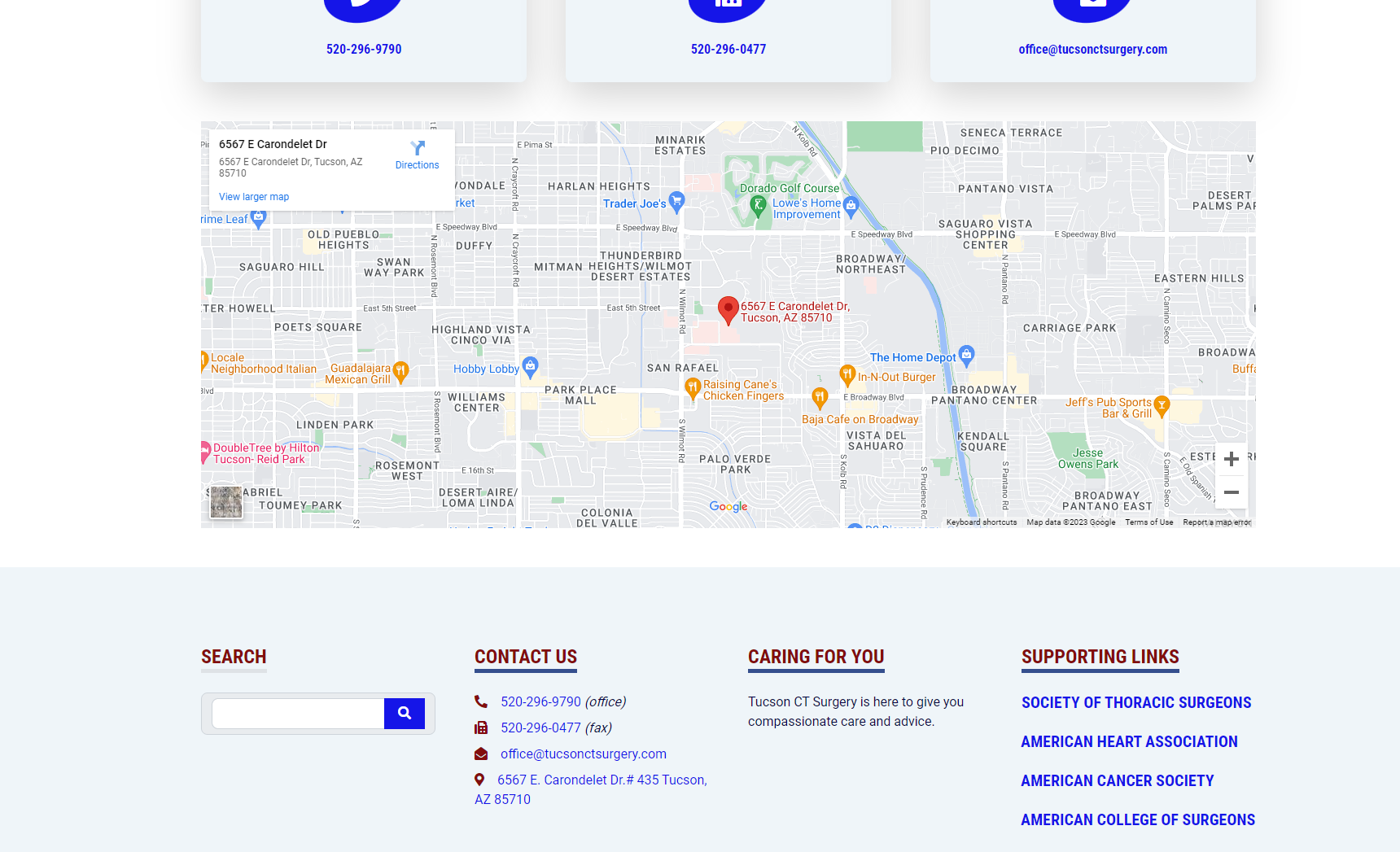Image resolution: width=1400 pixels, height=852 pixels.
Task: Click Keyboard shortcuts on map footer
Action: tap(982, 522)
